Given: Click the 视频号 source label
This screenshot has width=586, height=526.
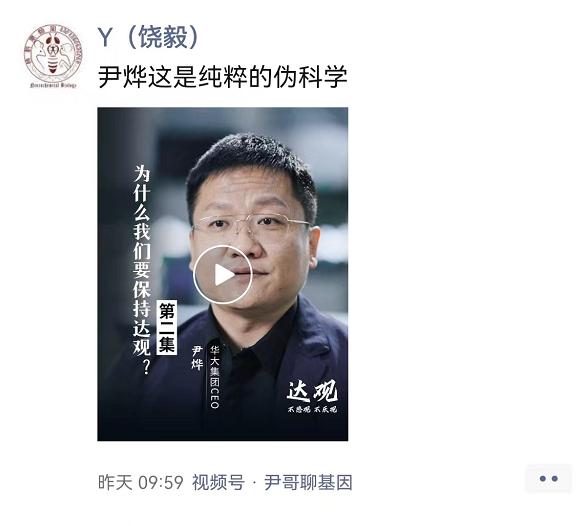Looking at the screenshot, I should [218, 482].
